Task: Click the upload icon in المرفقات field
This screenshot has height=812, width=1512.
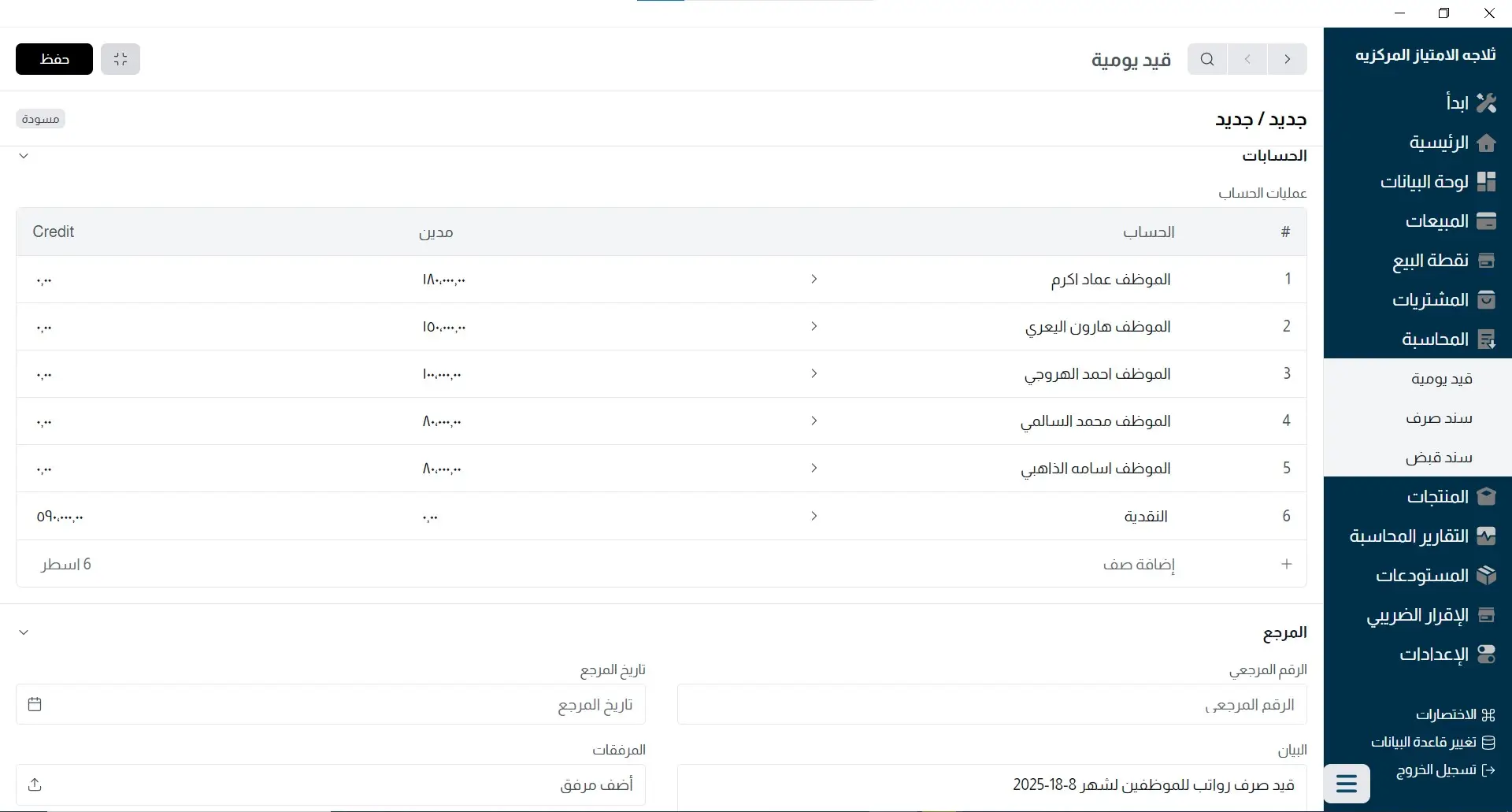Action: tap(35, 784)
